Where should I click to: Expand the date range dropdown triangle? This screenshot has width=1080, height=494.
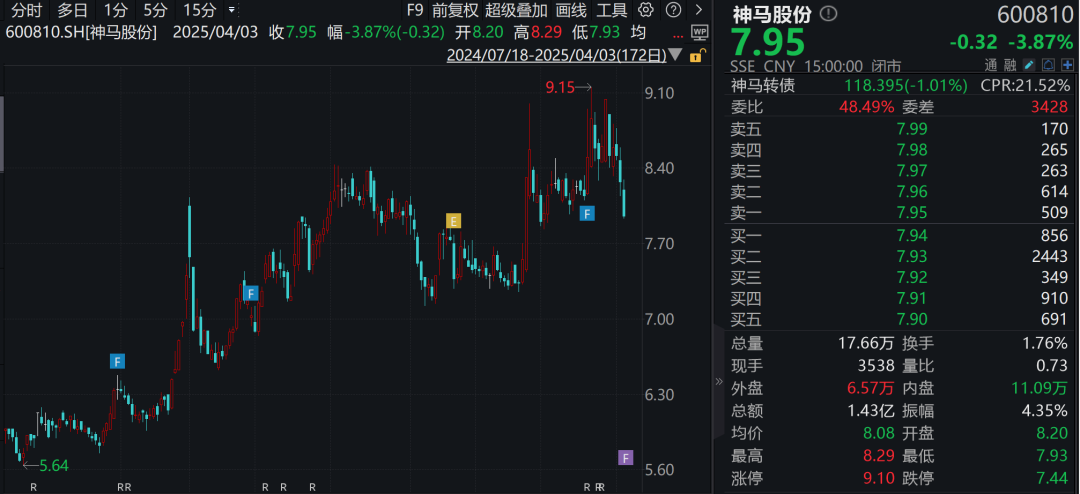(675, 55)
